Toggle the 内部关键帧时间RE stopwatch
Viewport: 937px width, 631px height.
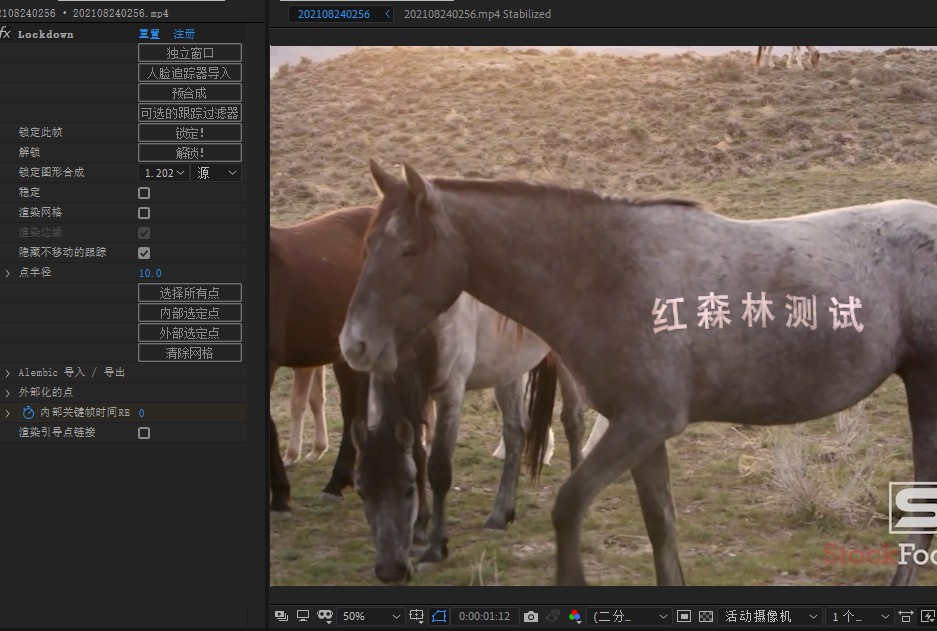(28, 412)
